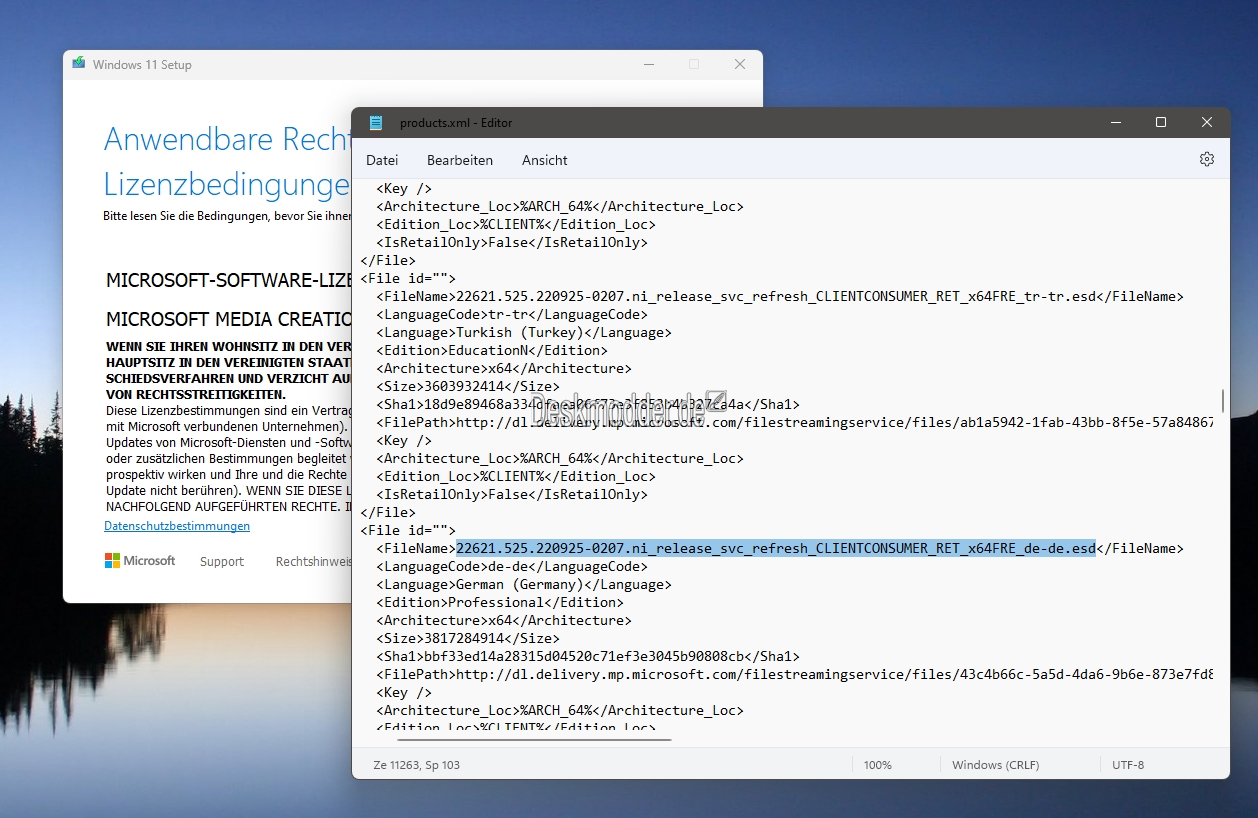Open the Datei menu
This screenshot has width=1258, height=818.
[382, 160]
